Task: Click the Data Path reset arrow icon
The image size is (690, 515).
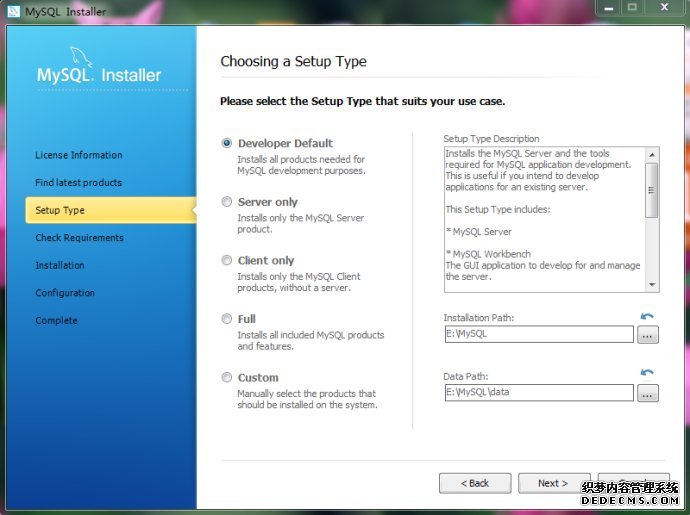Action: (x=647, y=373)
